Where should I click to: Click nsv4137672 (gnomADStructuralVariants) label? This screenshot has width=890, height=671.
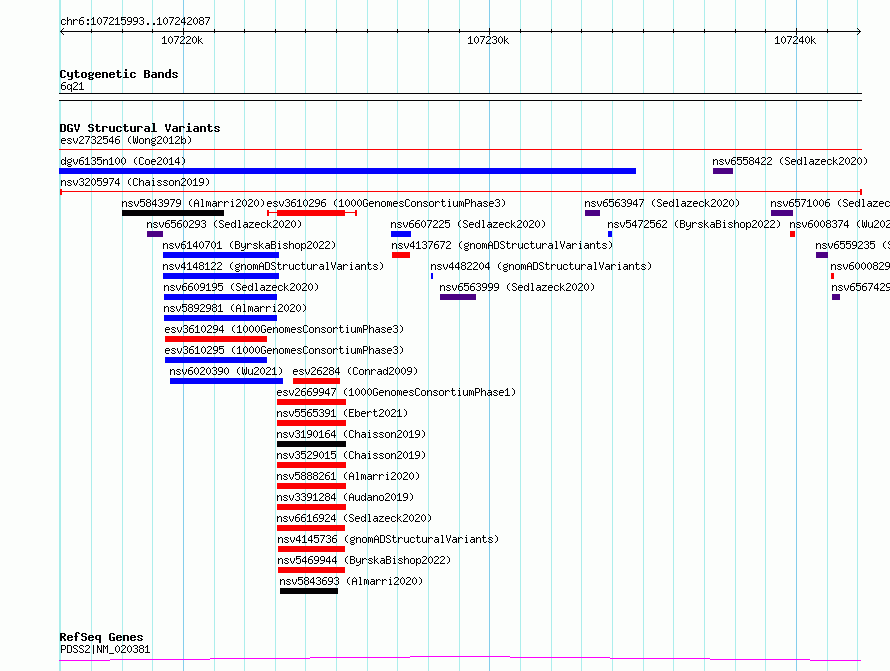[x=502, y=245]
